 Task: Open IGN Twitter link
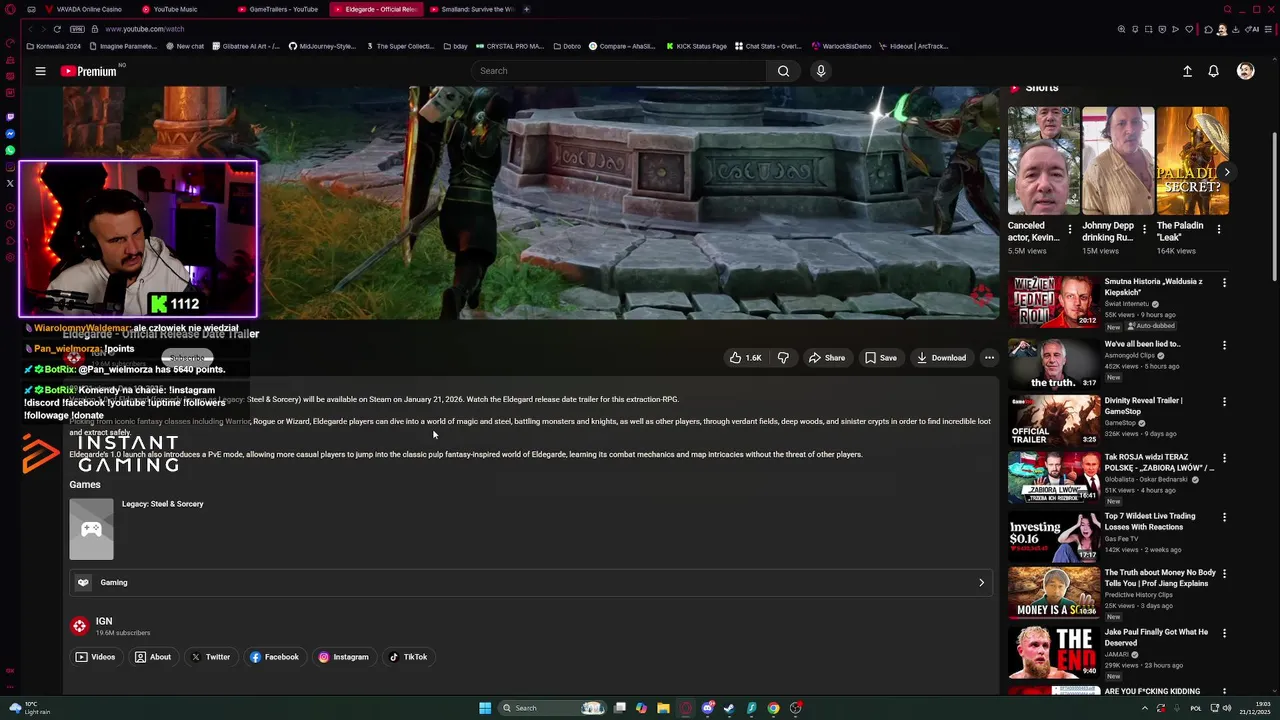(211, 657)
